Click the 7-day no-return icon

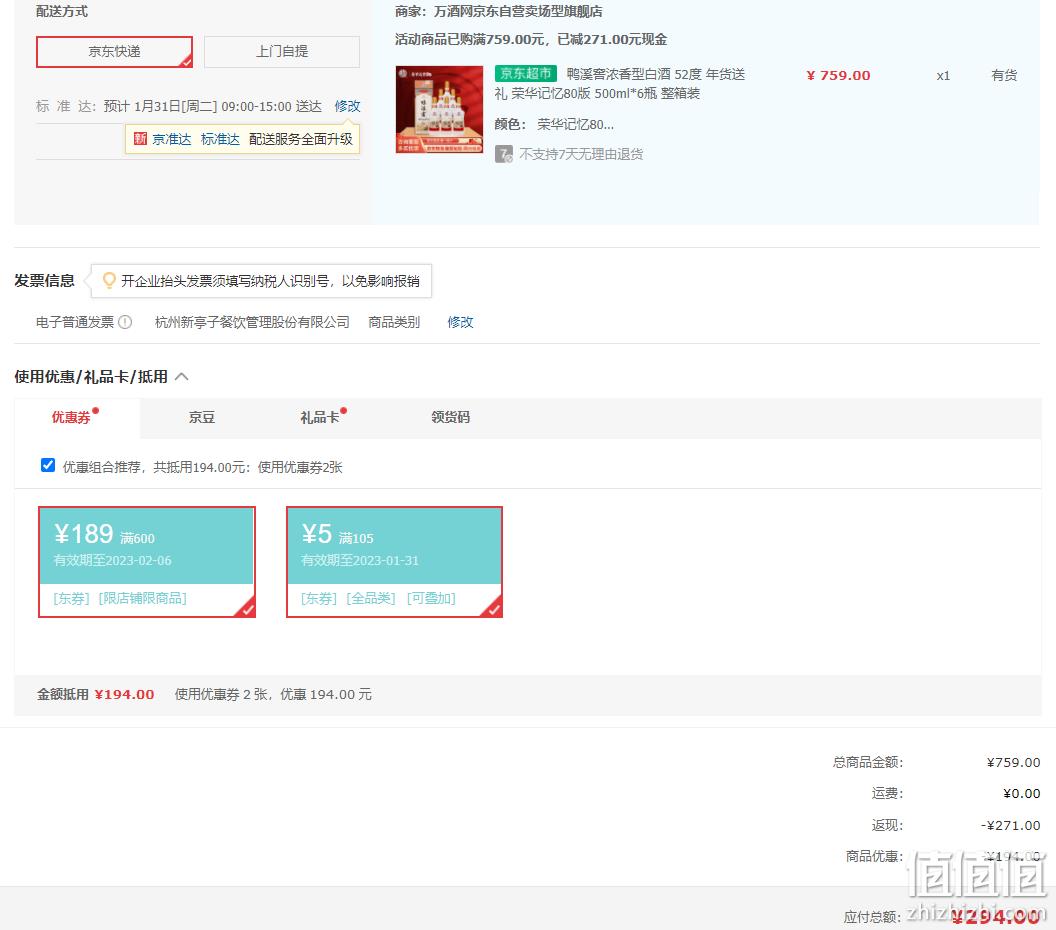coord(504,154)
